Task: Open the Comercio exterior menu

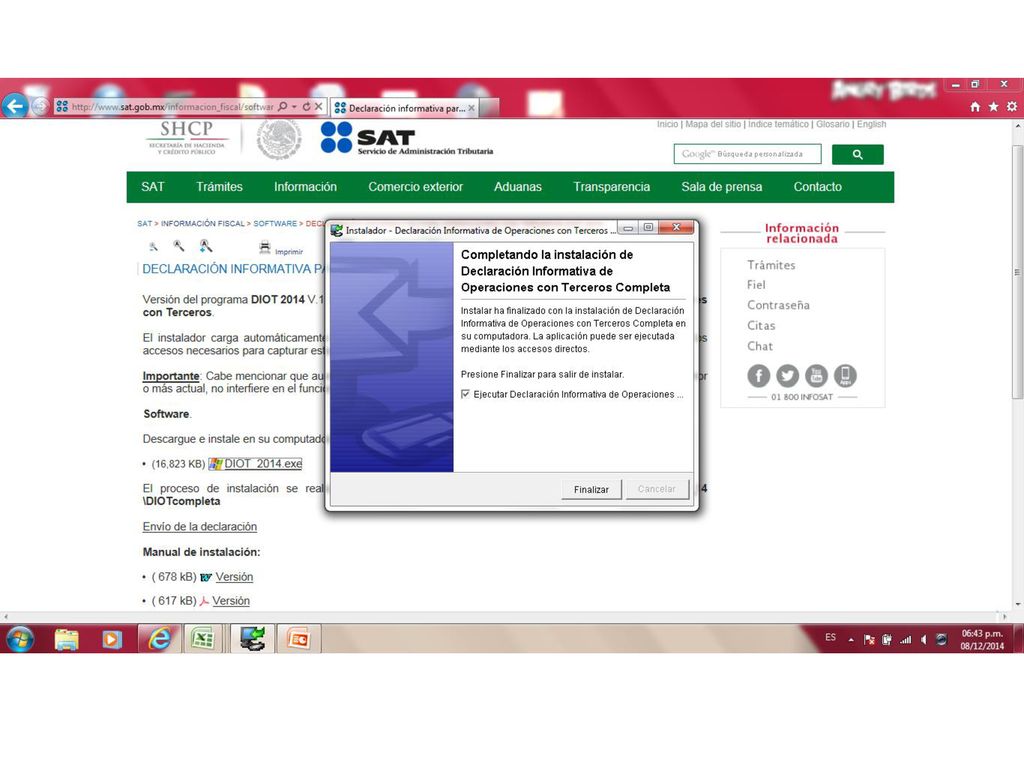Action: pos(415,187)
